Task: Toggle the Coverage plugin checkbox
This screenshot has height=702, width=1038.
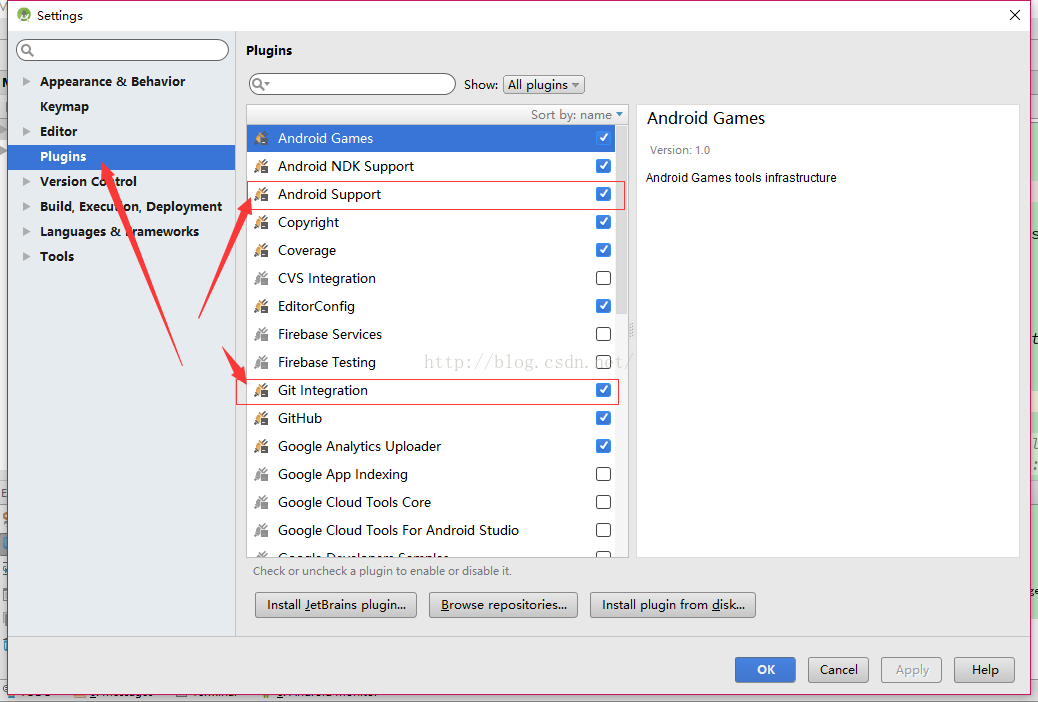Action: tap(603, 250)
